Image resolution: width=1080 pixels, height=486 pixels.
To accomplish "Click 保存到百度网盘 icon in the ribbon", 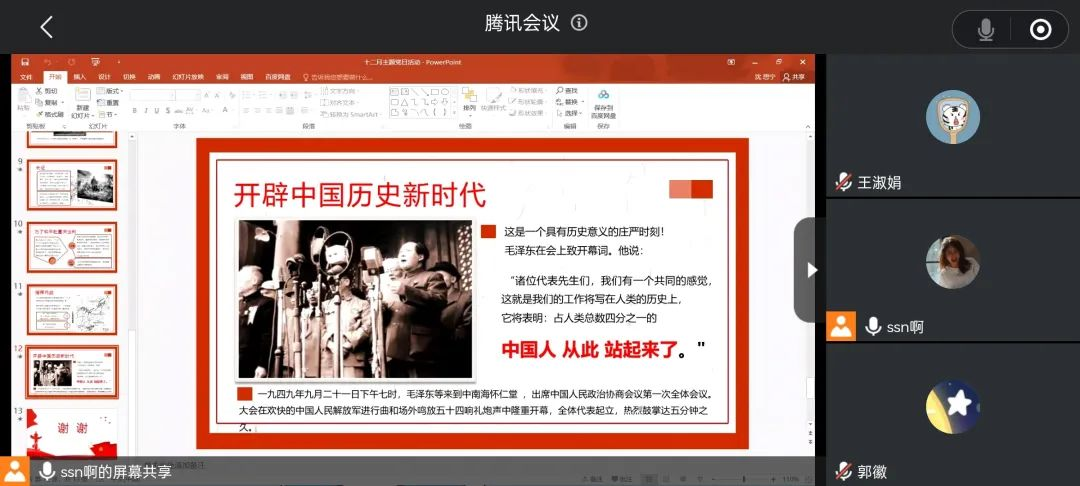I will (603, 103).
